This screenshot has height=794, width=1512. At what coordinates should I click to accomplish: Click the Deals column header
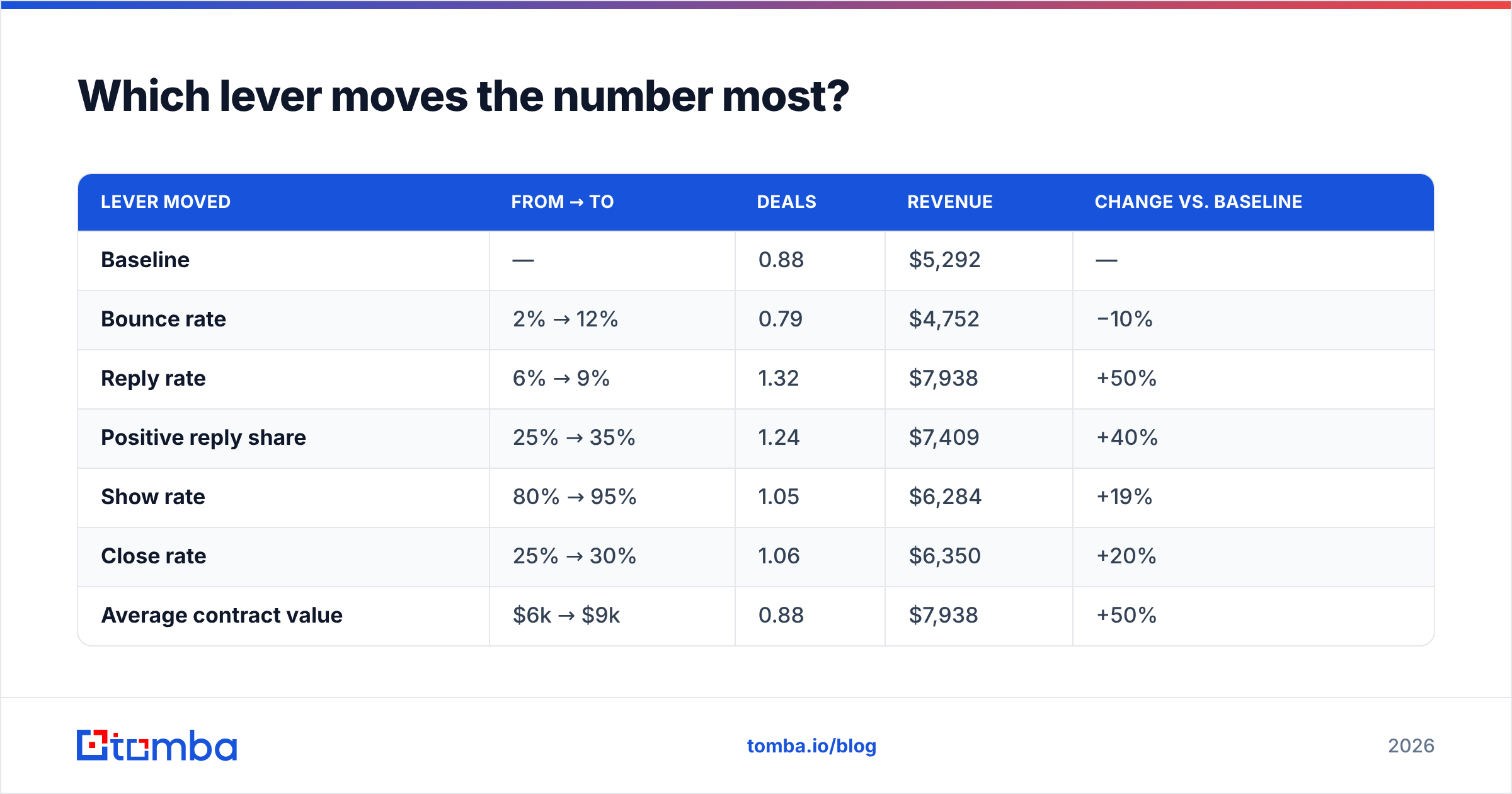point(786,202)
